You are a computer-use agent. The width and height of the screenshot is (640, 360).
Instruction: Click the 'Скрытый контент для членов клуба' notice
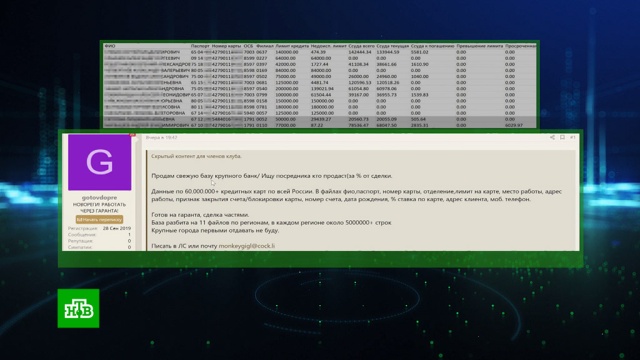[x=196, y=156]
